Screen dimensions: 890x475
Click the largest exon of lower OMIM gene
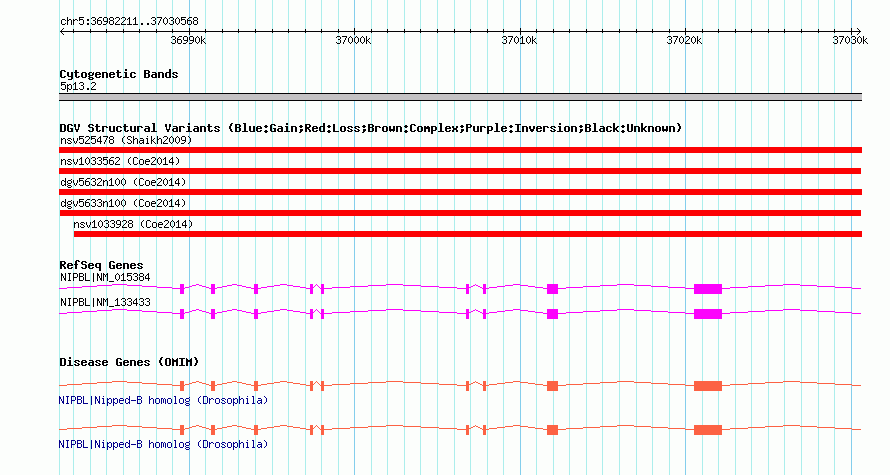coord(708,430)
